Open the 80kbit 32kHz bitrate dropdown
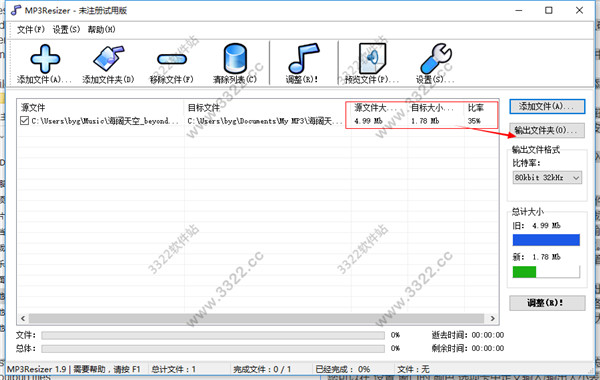The width and height of the screenshot is (600, 380). pyautogui.click(x=547, y=178)
